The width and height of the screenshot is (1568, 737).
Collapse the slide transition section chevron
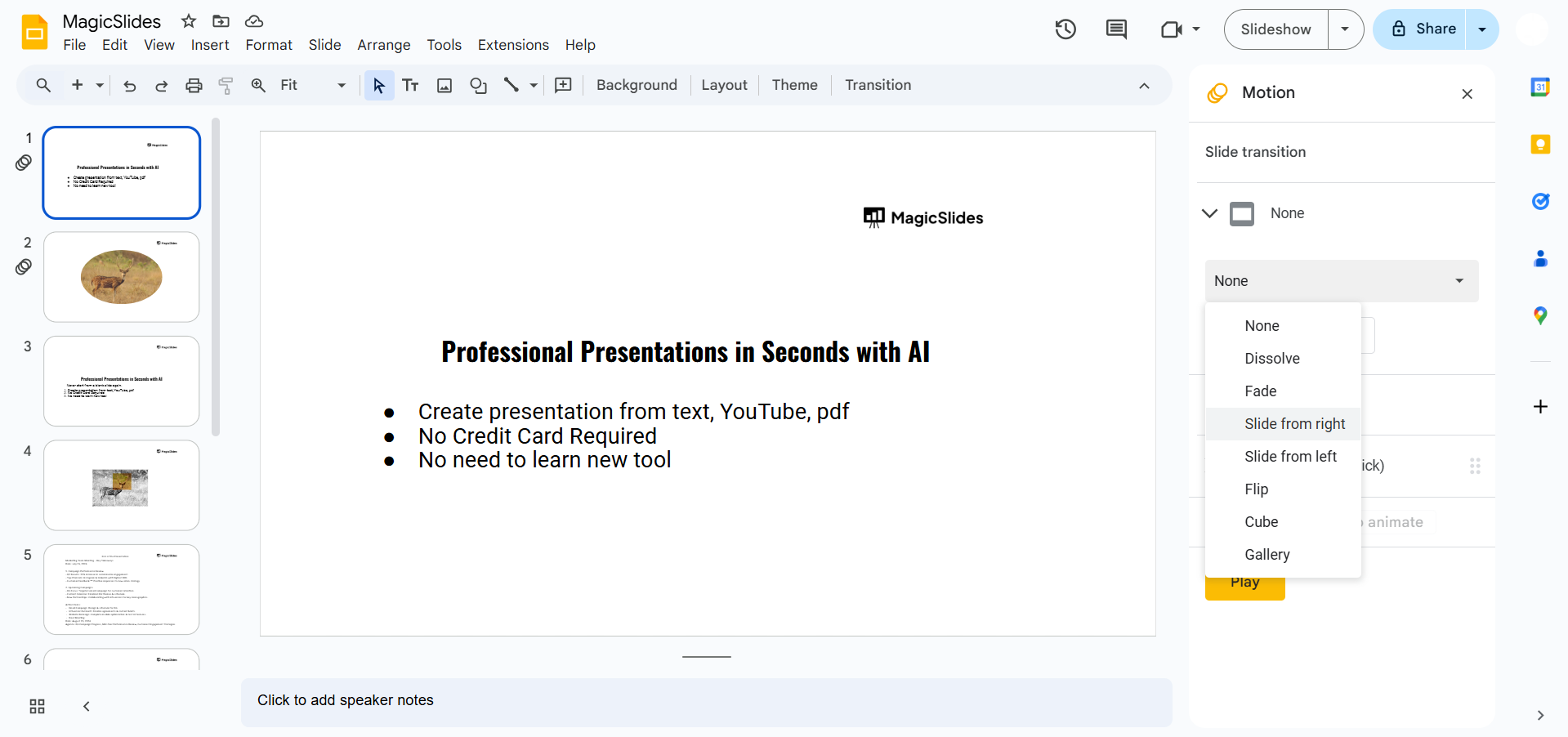(x=1210, y=213)
